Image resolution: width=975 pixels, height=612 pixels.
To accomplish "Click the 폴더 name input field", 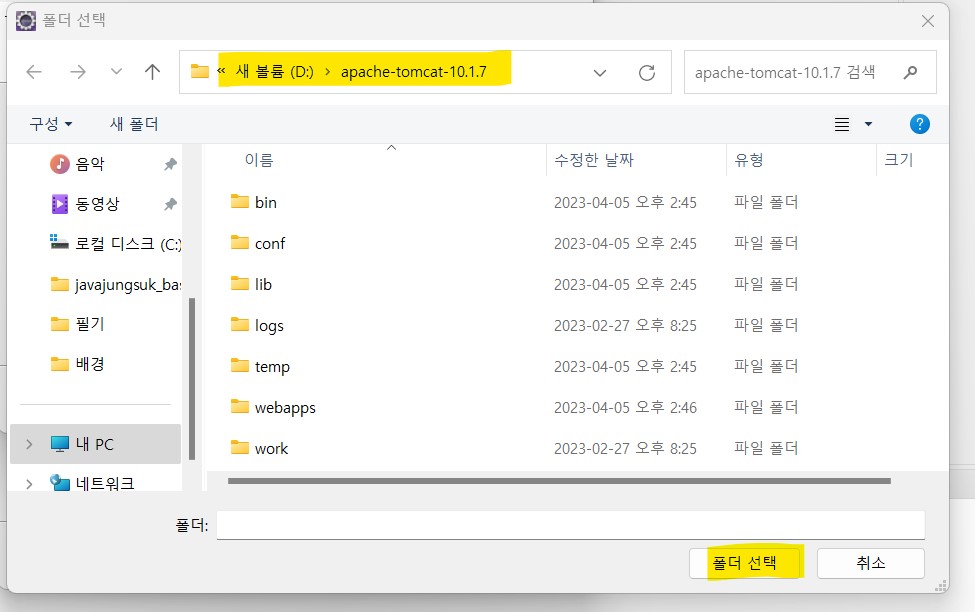I will 570,526.
